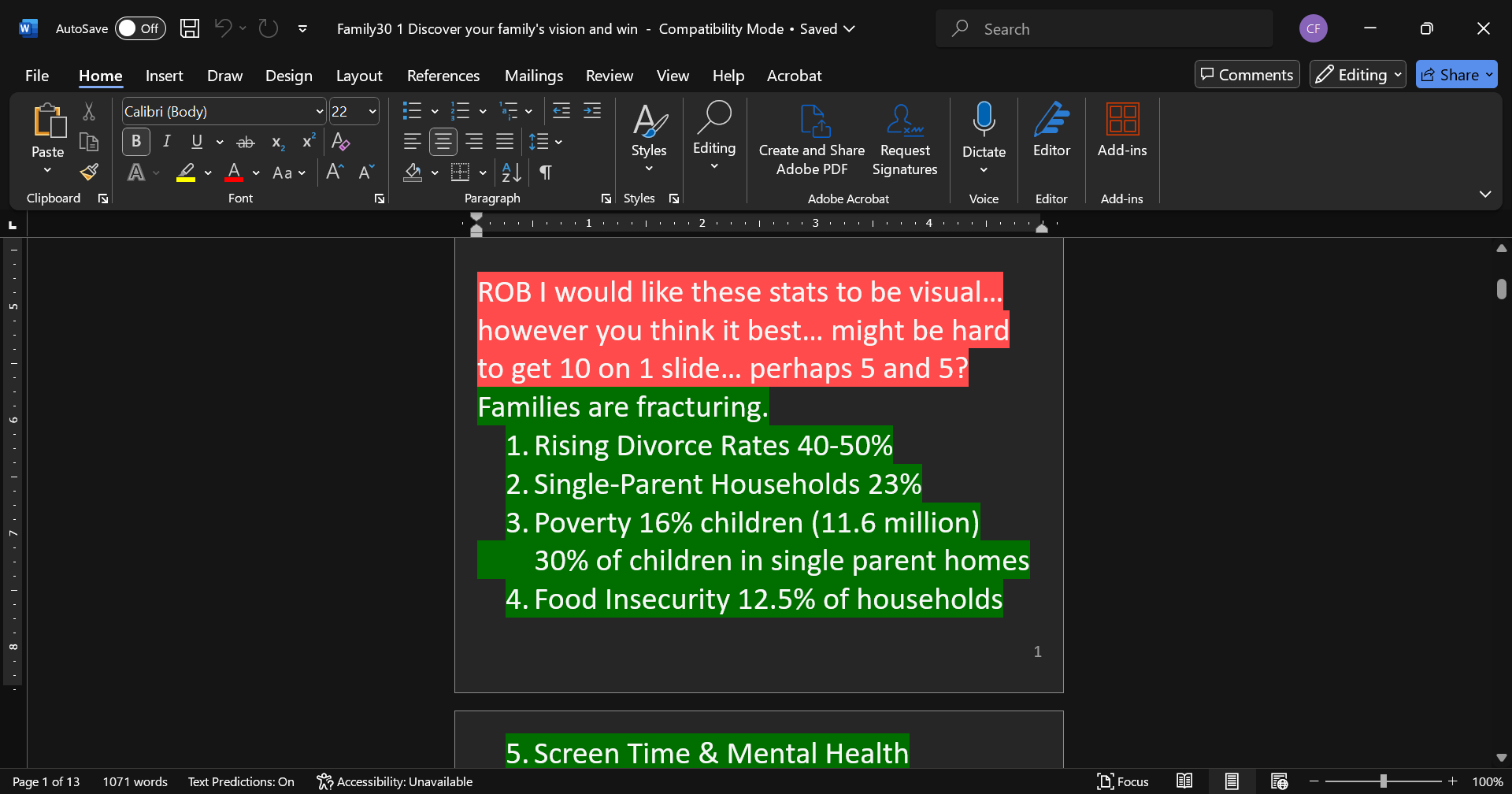Click the Increase Indent icon
The height and width of the screenshot is (794, 1512).
coord(592,111)
